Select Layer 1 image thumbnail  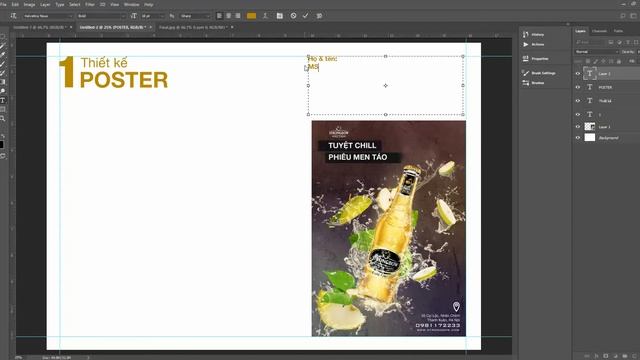[590, 127]
